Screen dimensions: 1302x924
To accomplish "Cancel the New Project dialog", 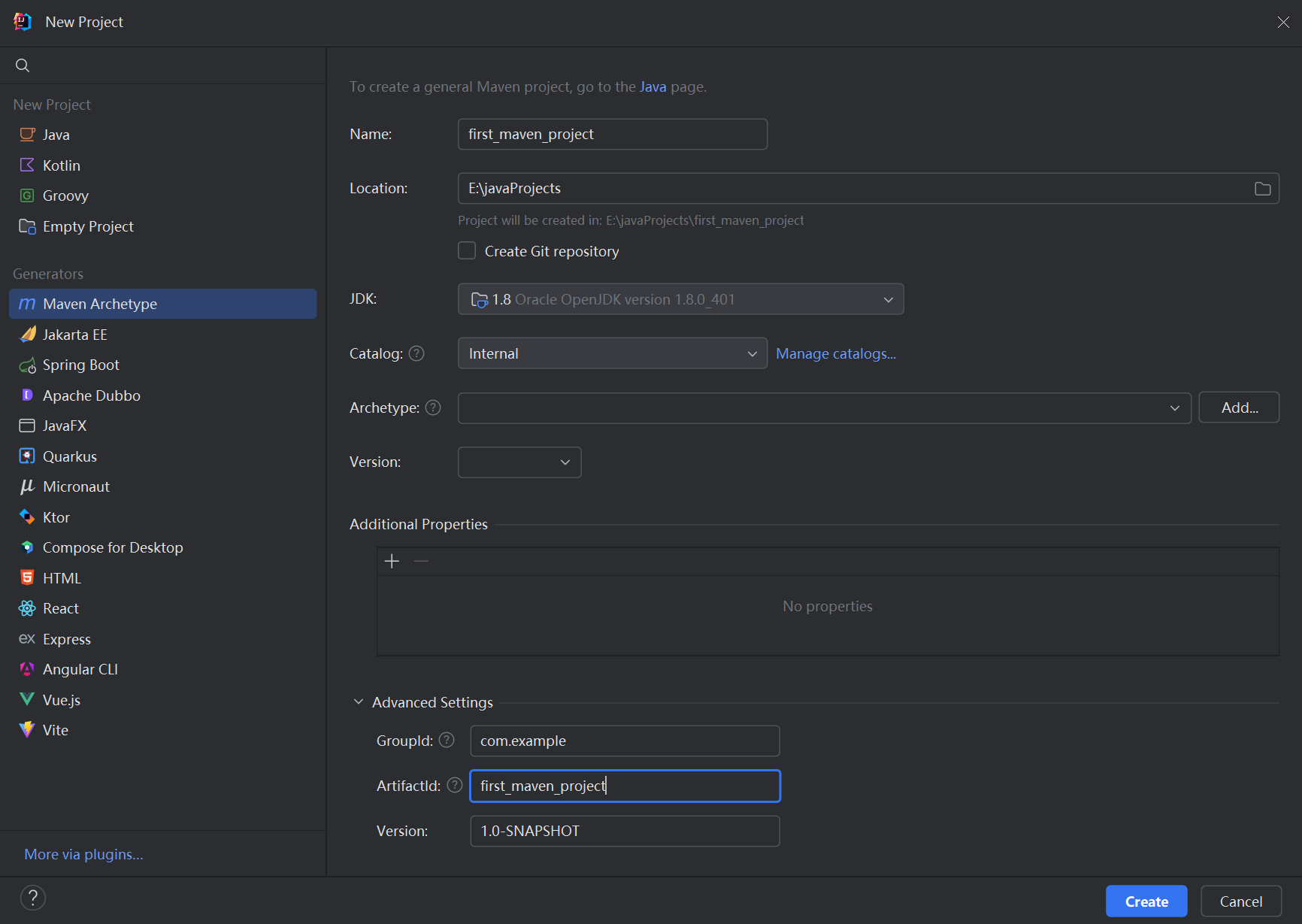I will (1241, 901).
